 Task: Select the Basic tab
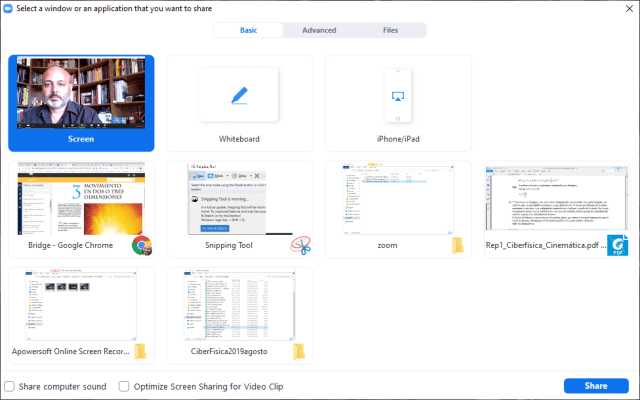coord(249,30)
